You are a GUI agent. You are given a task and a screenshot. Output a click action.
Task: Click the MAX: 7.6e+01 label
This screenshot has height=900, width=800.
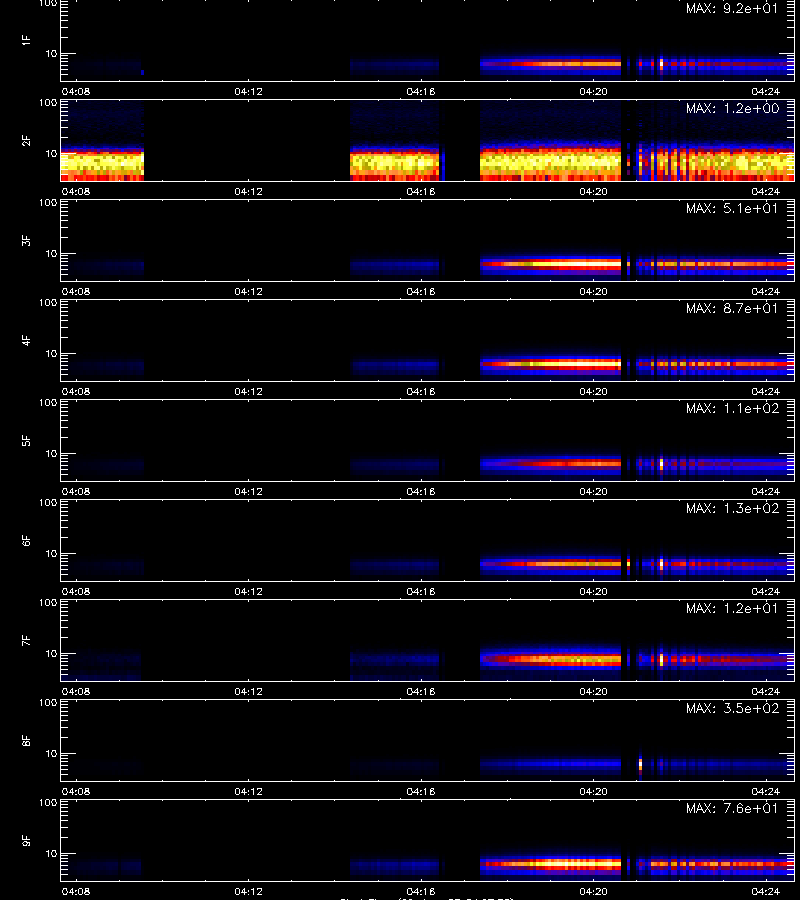pyautogui.click(x=732, y=808)
